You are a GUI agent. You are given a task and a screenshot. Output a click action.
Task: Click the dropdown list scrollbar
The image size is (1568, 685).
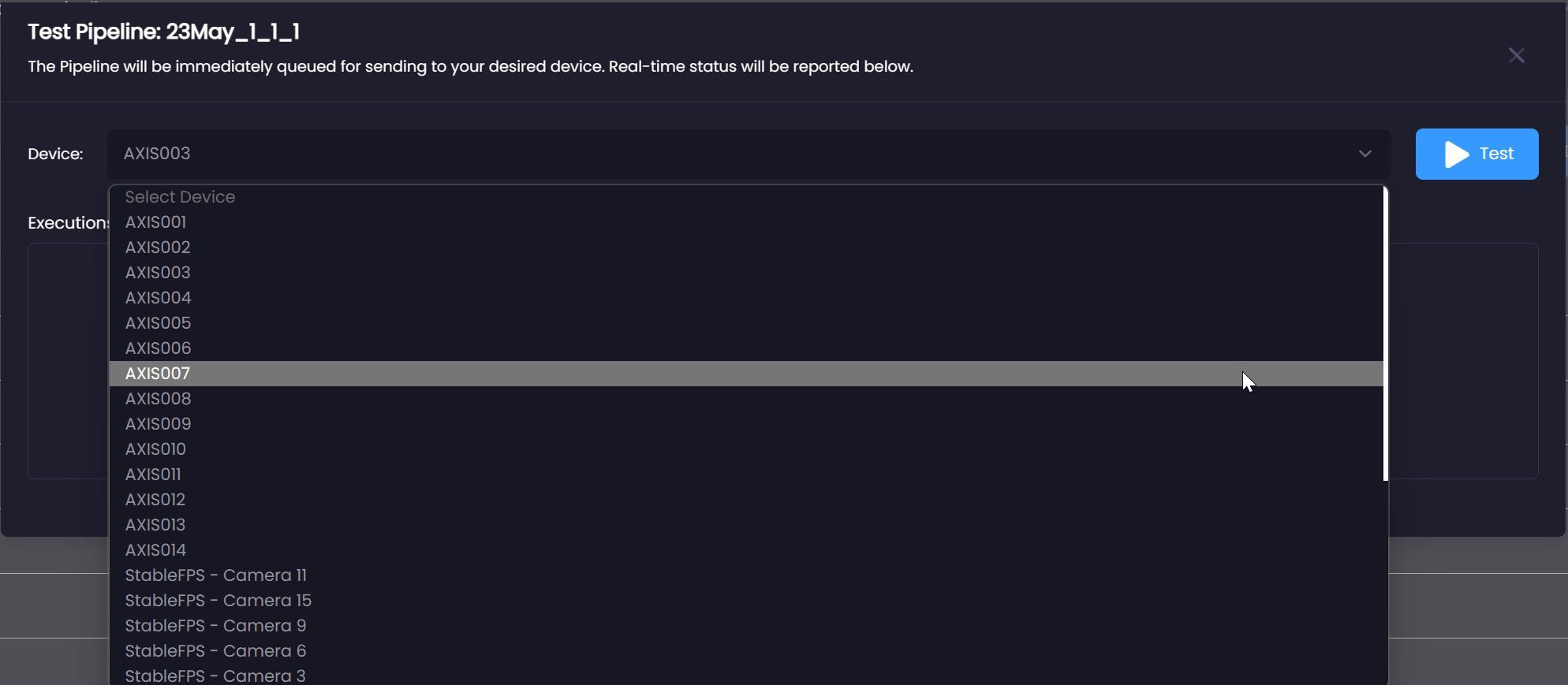pyautogui.click(x=1386, y=333)
